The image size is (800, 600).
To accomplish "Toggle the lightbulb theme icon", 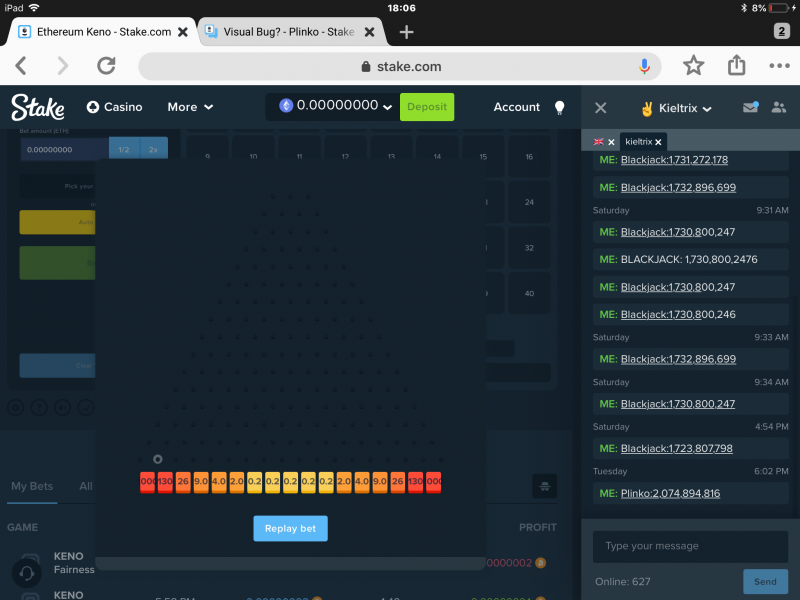I will (560, 107).
